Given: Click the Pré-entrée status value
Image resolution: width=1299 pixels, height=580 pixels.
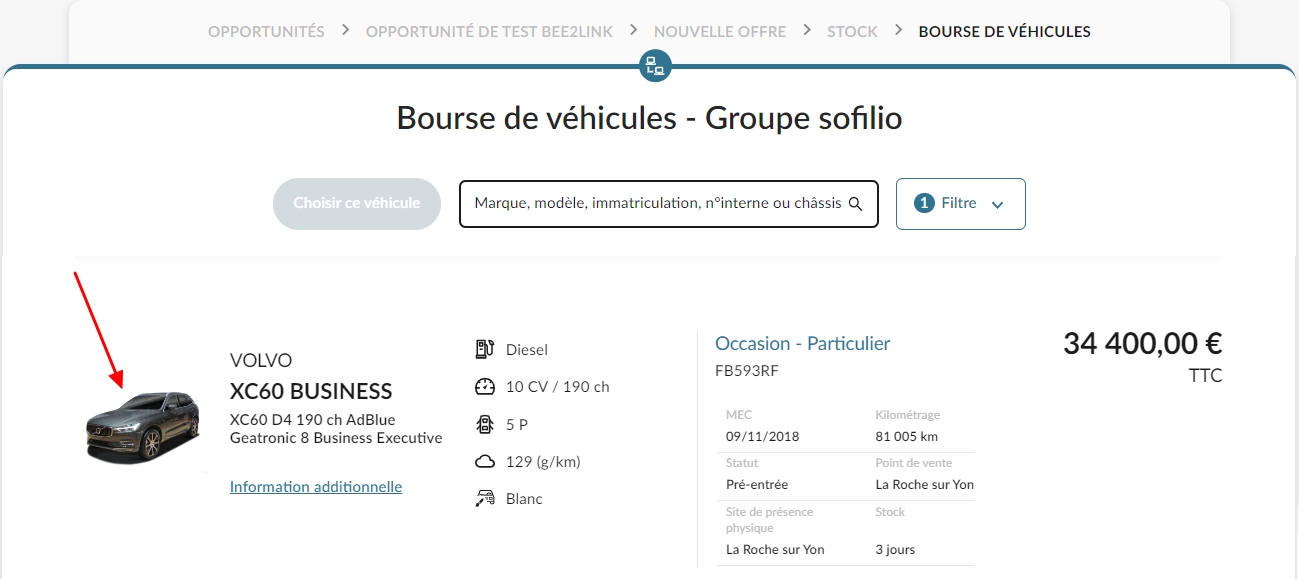Looking at the screenshot, I should [x=757, y=485].
